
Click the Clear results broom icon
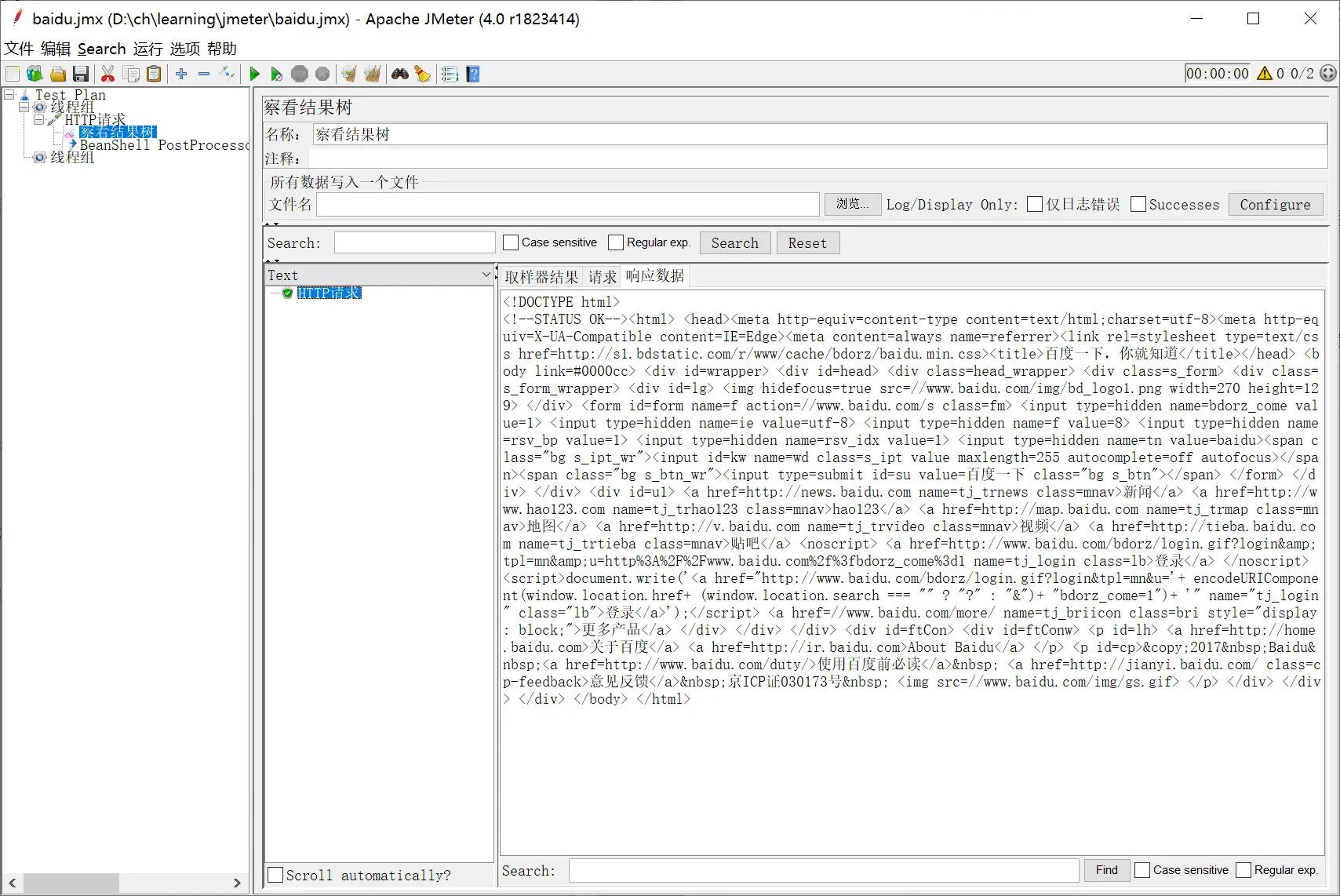pos(349,74)
